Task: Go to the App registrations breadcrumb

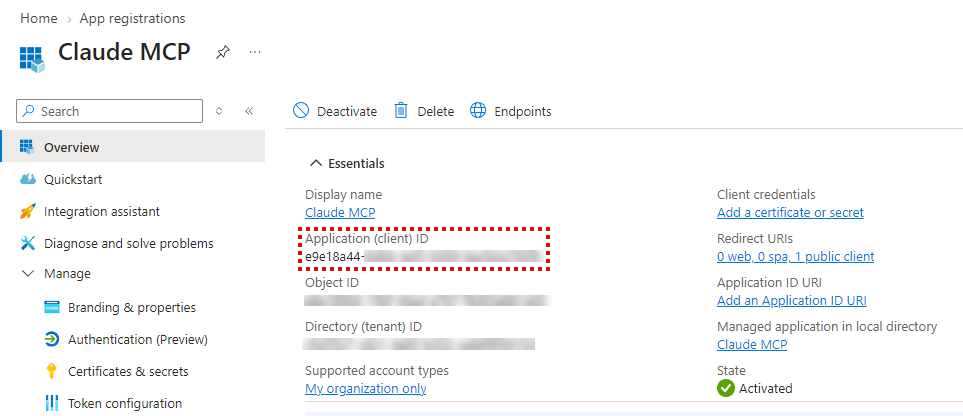Action: pyautogui.click(x=133, y=18)
